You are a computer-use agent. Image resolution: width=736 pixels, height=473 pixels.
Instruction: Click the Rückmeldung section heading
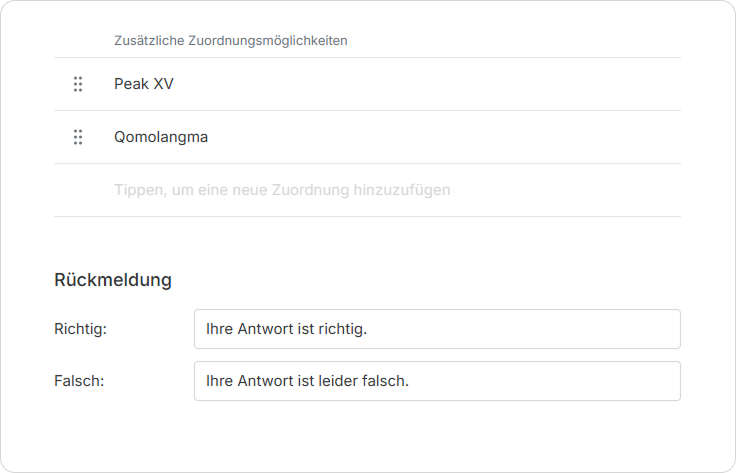113,280
